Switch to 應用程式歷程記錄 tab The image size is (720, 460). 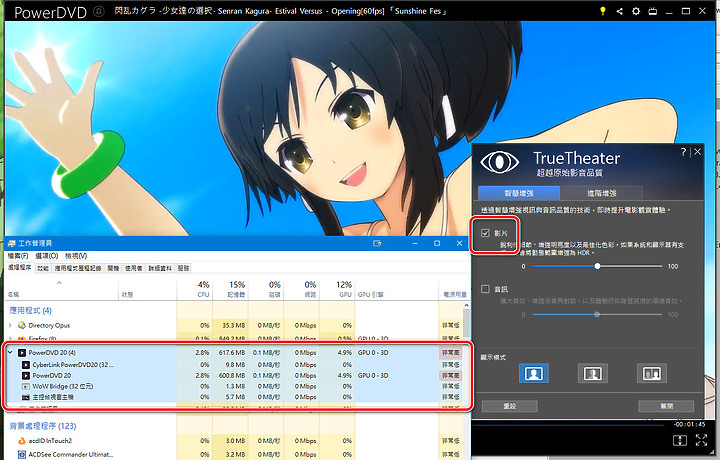[78, 268]
